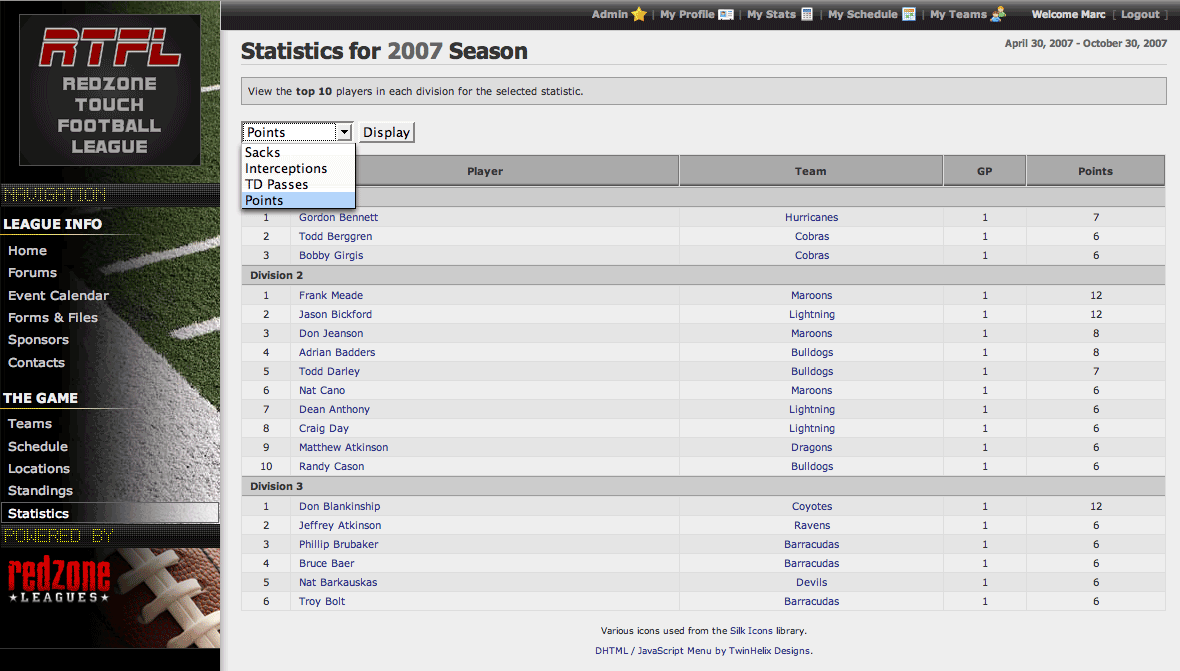Select the Points dropdown option

click(264, 200)
